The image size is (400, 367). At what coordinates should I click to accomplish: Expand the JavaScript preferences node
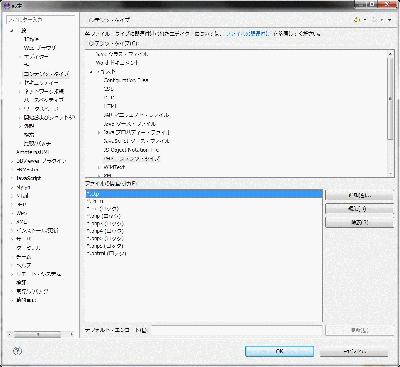[x=12, y=178]
